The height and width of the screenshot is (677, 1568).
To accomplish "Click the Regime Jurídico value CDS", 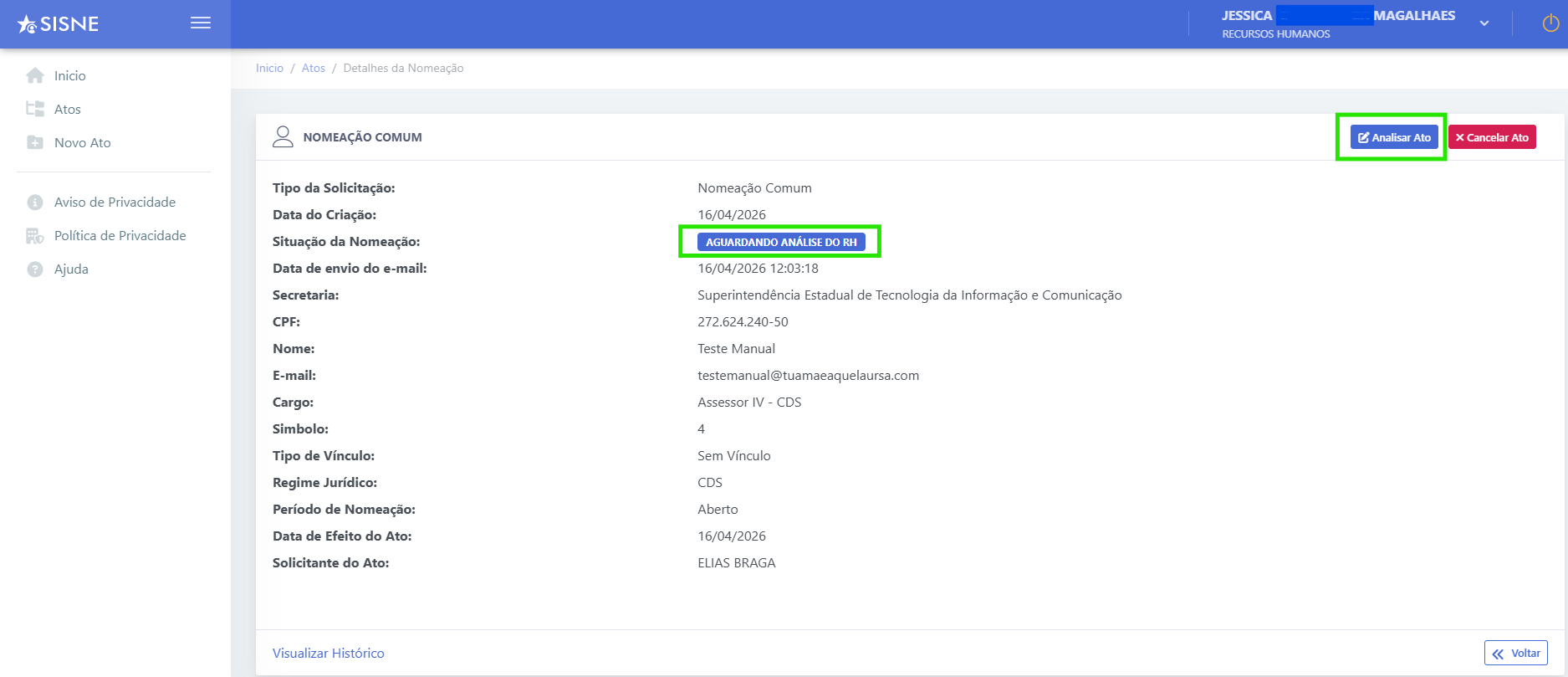I will [710, 482].
